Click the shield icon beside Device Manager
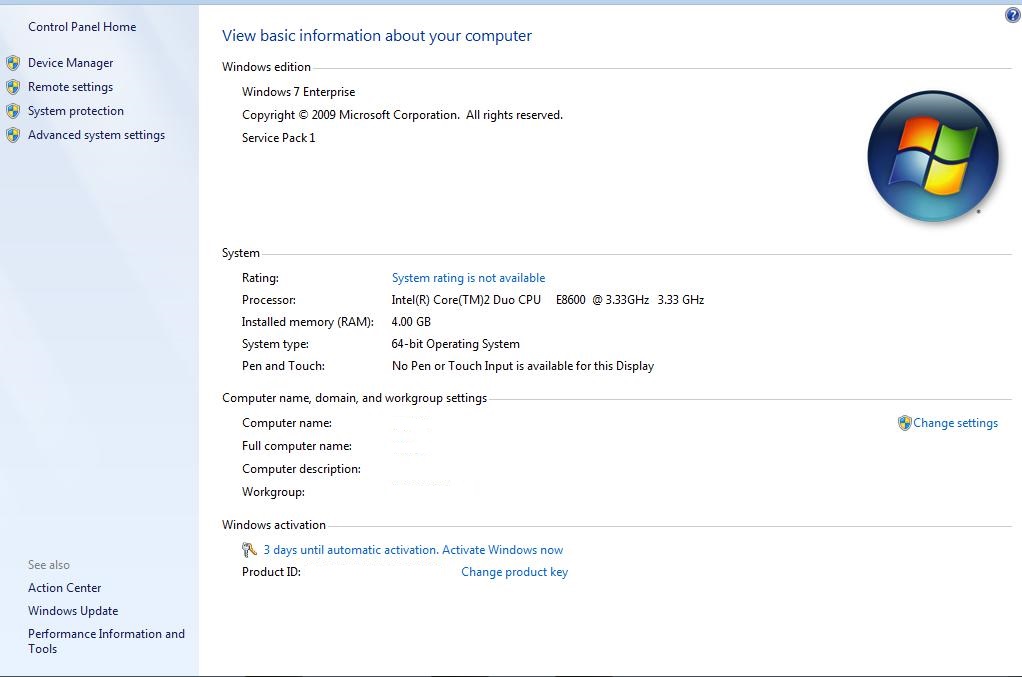This screenshot has width=1022, height=677. coord(13,63)
